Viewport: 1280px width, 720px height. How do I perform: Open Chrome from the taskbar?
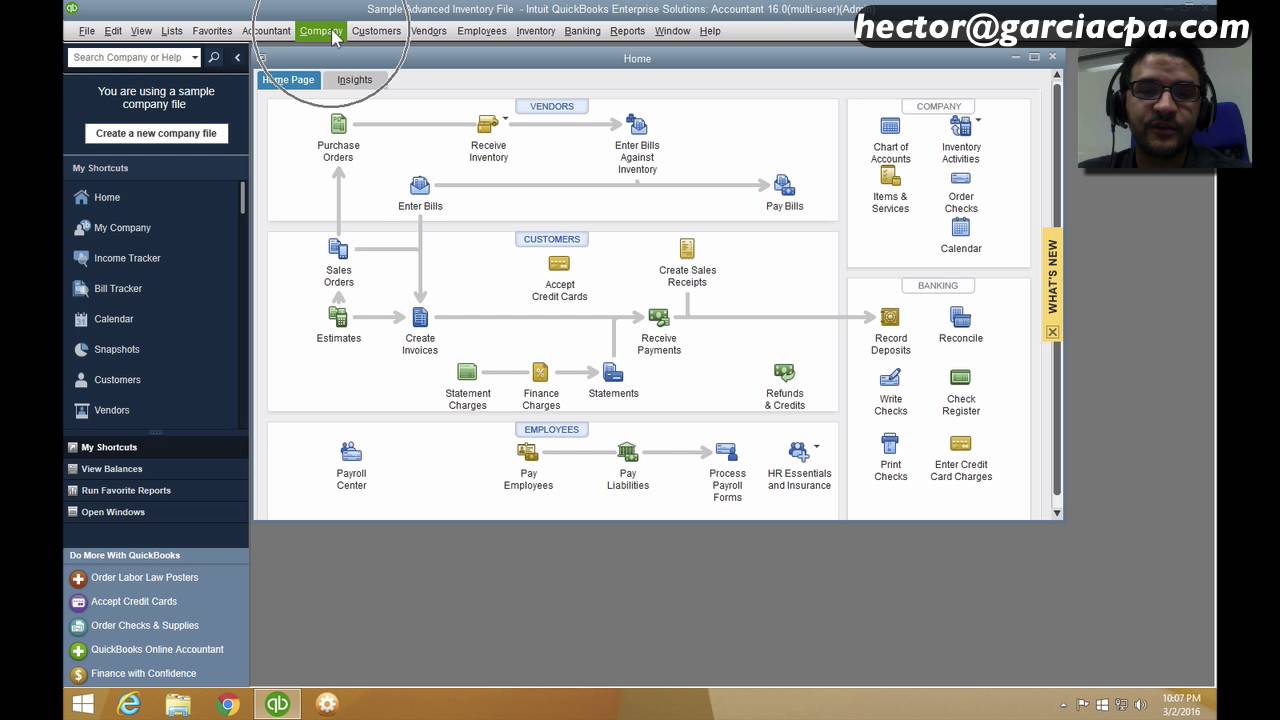[228, 704]
